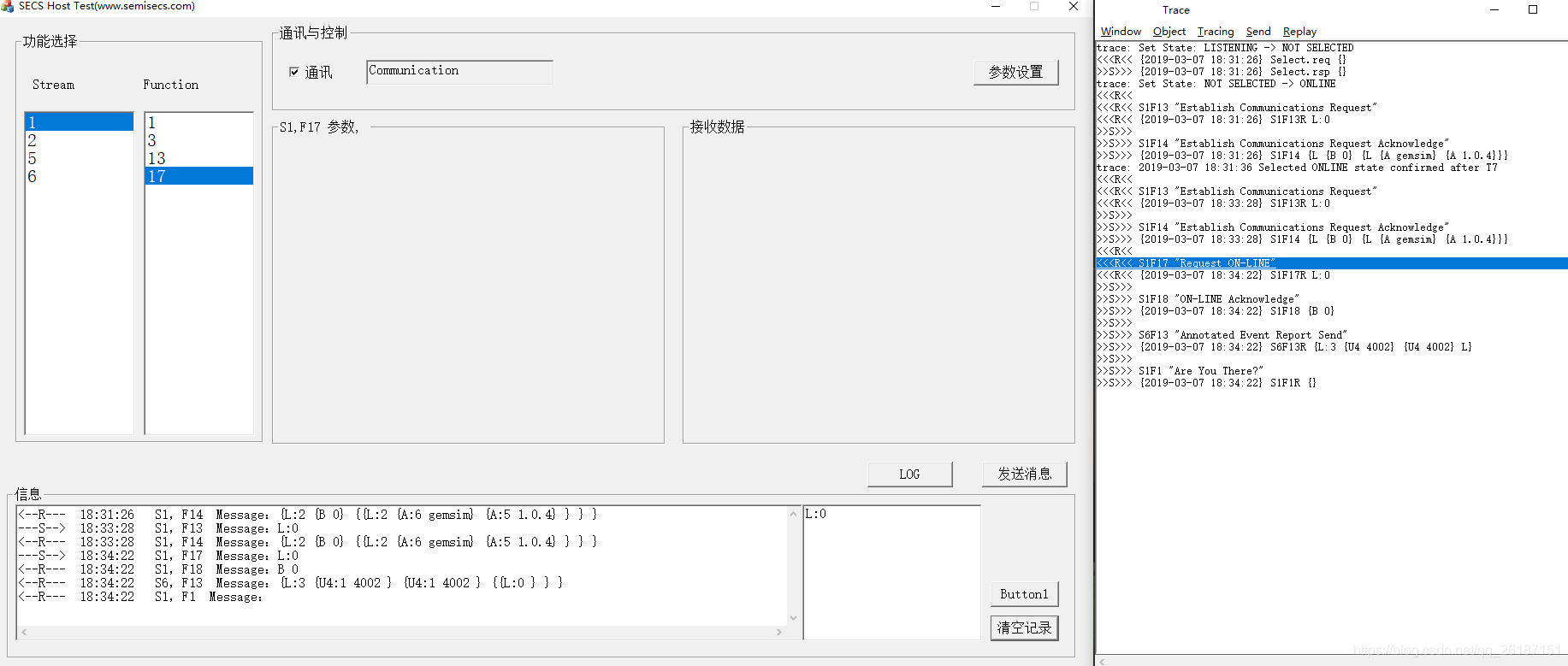Open the Window menu in Trace
1568x666 pixels.
click(1121, 32)
